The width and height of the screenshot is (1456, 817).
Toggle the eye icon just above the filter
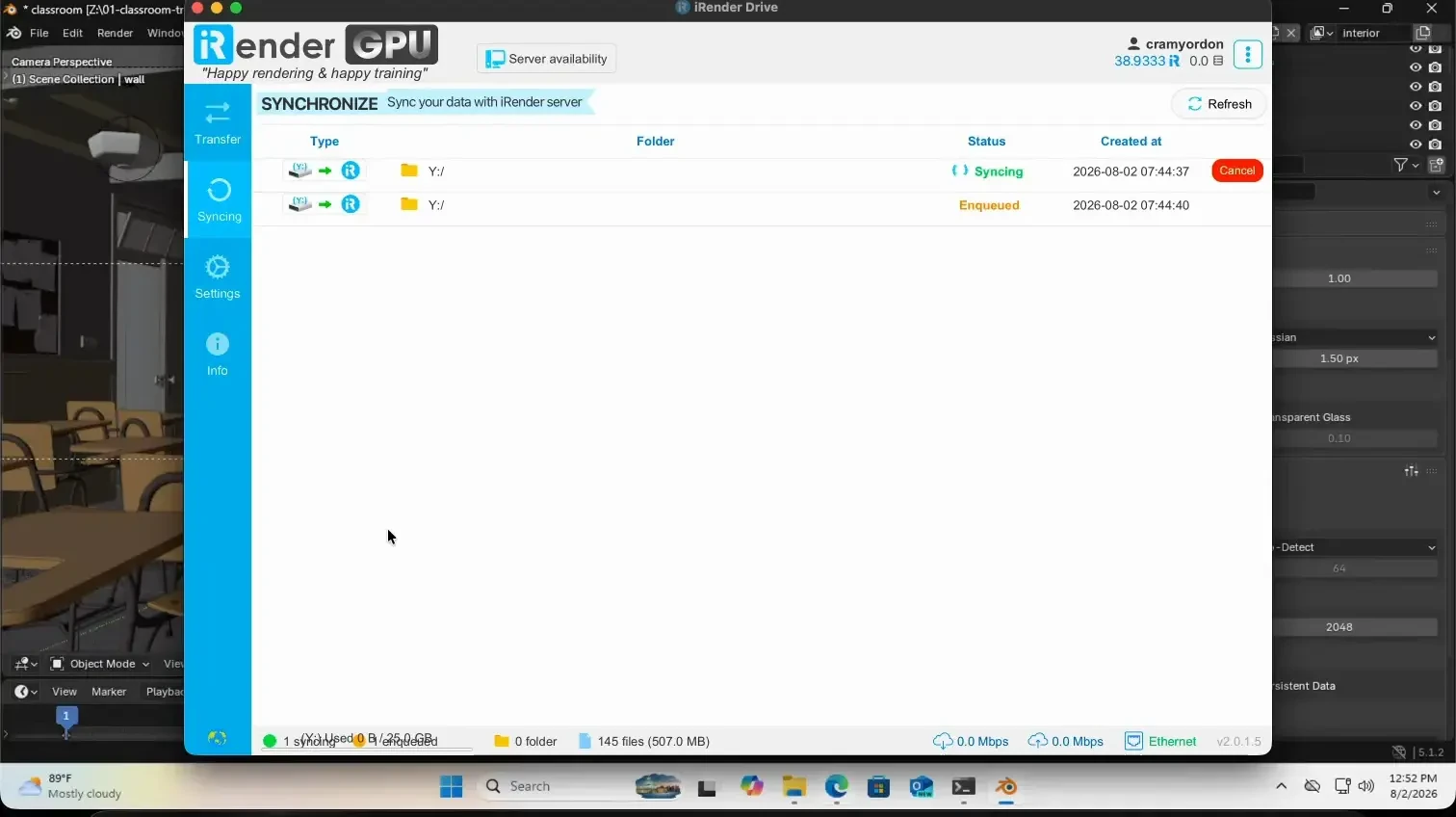pos(1416,145)
